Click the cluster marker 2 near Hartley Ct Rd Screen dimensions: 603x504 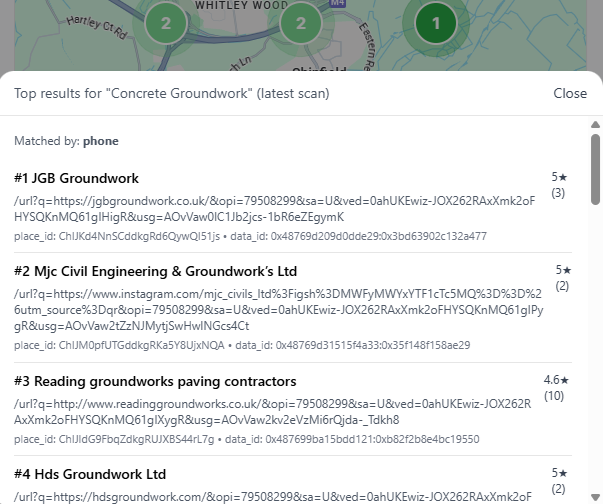(166, 23)
